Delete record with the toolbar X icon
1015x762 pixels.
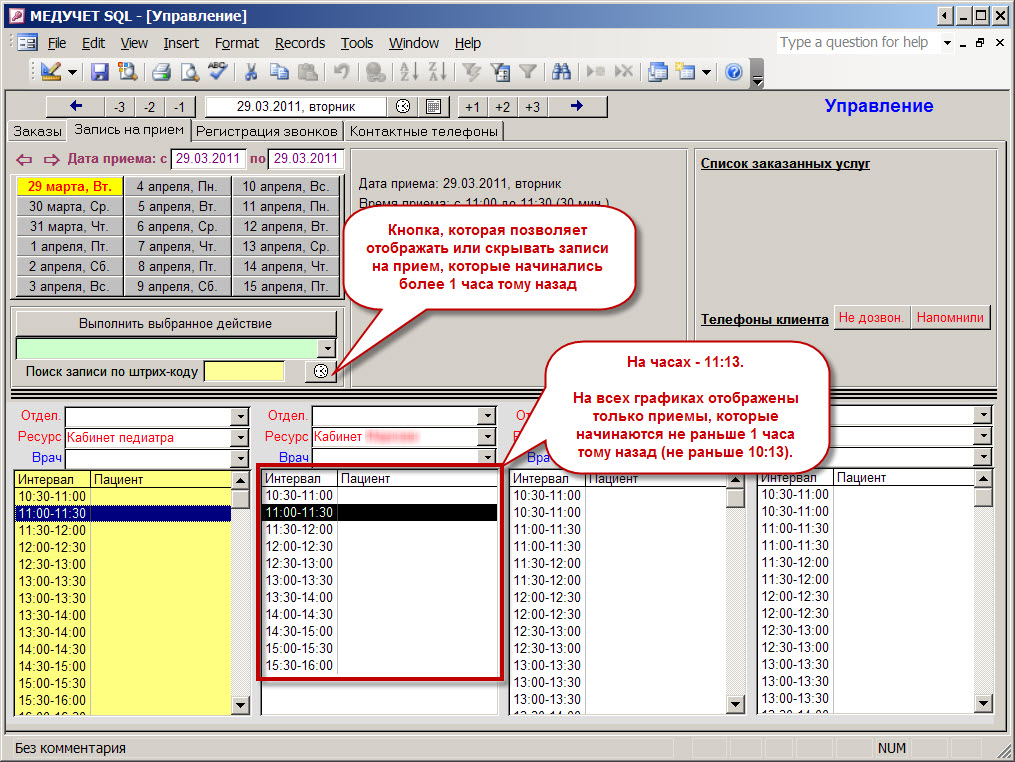(623, 71)
